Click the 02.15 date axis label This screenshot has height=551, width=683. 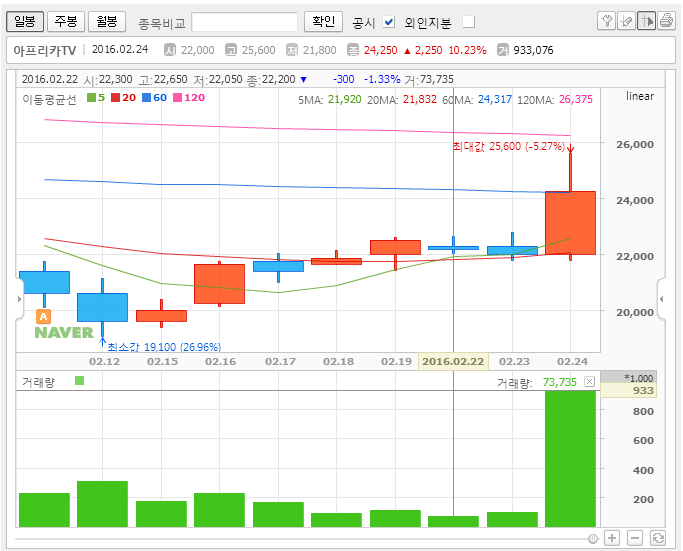(162, 362)
